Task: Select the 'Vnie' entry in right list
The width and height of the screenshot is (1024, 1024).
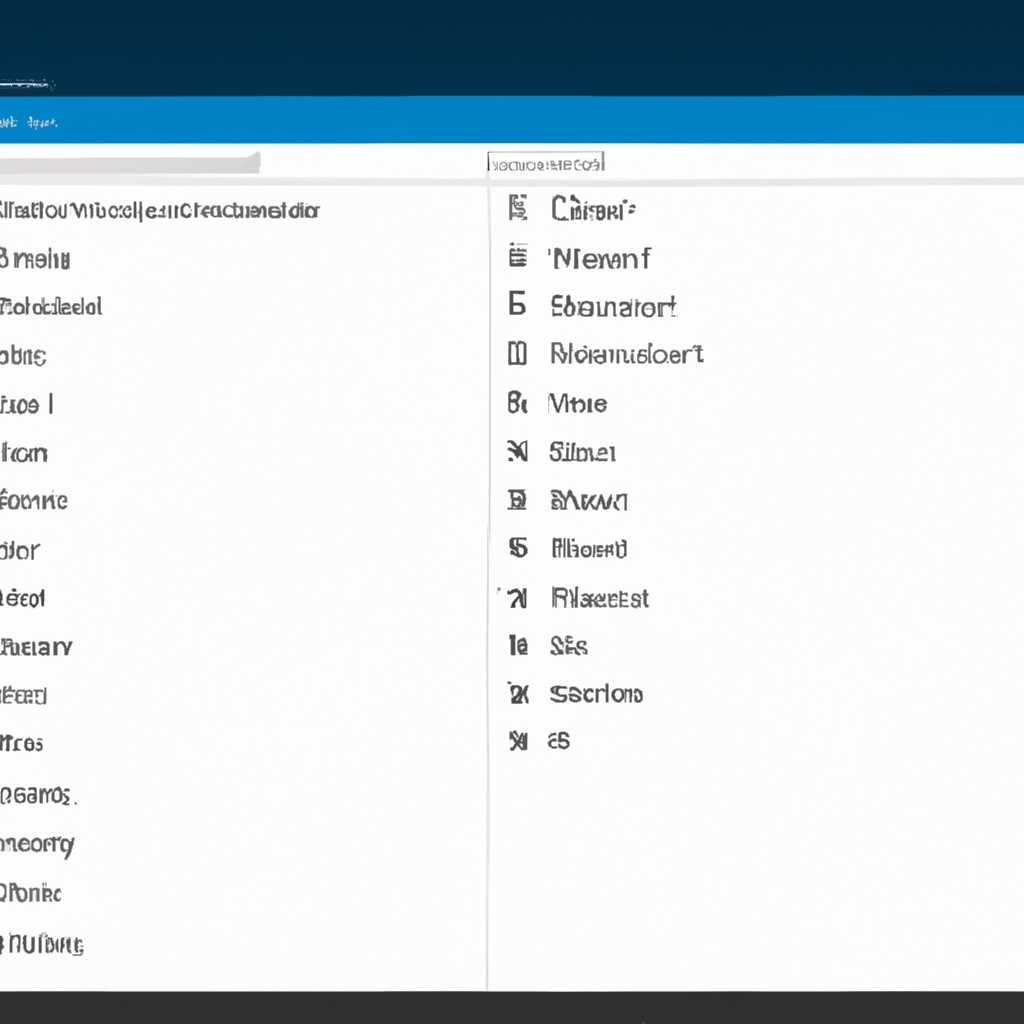Action: tap(578, 404)
